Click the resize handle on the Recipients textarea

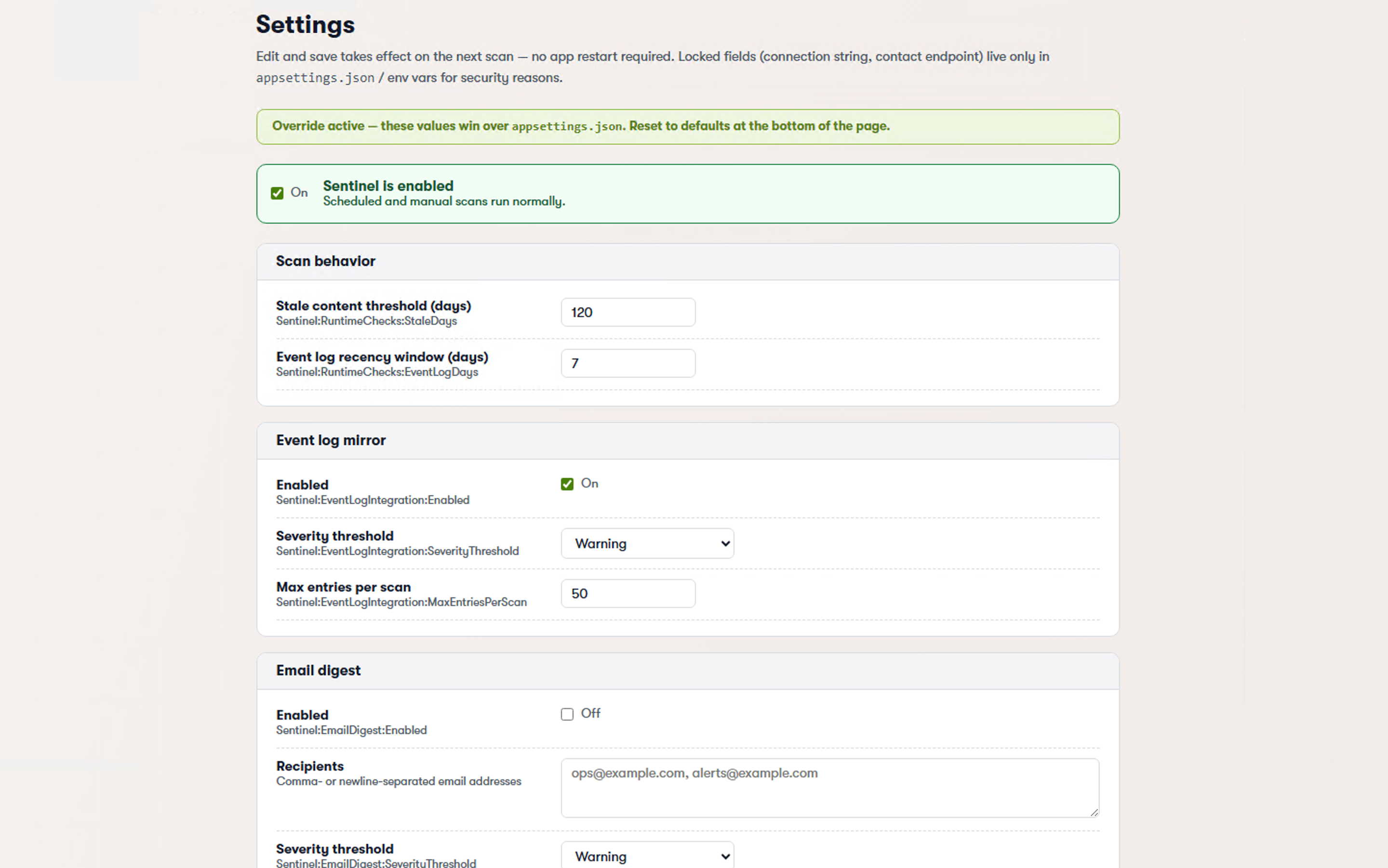pos(1094,811)
